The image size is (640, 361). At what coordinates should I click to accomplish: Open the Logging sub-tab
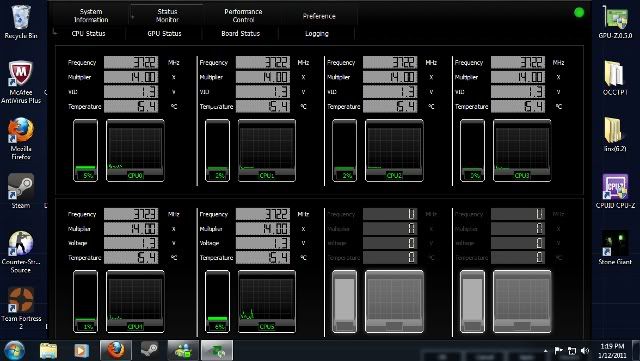click(317, 33)
